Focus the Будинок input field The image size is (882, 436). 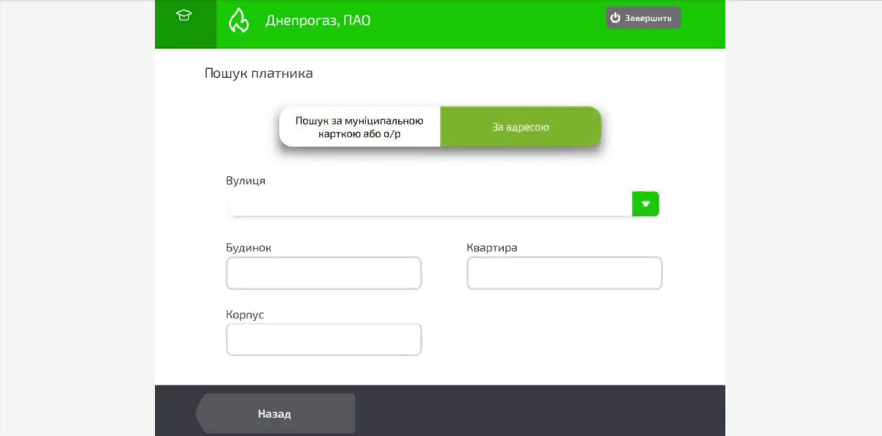(324, 273)
